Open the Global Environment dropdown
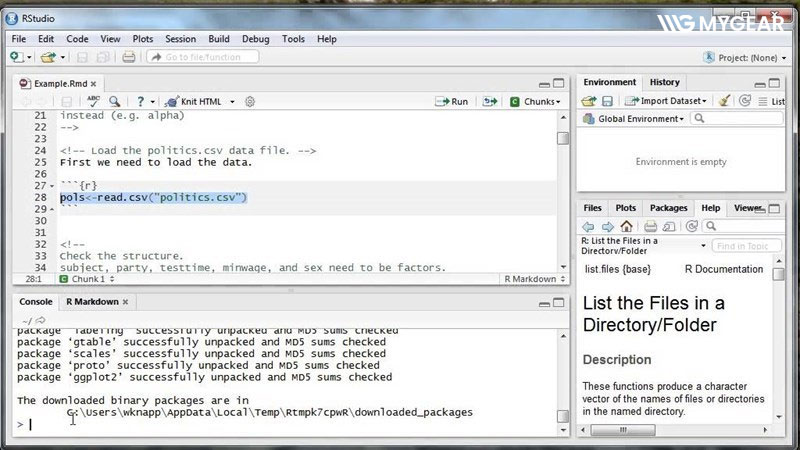800x450 pixels. (x=633, y=119)
